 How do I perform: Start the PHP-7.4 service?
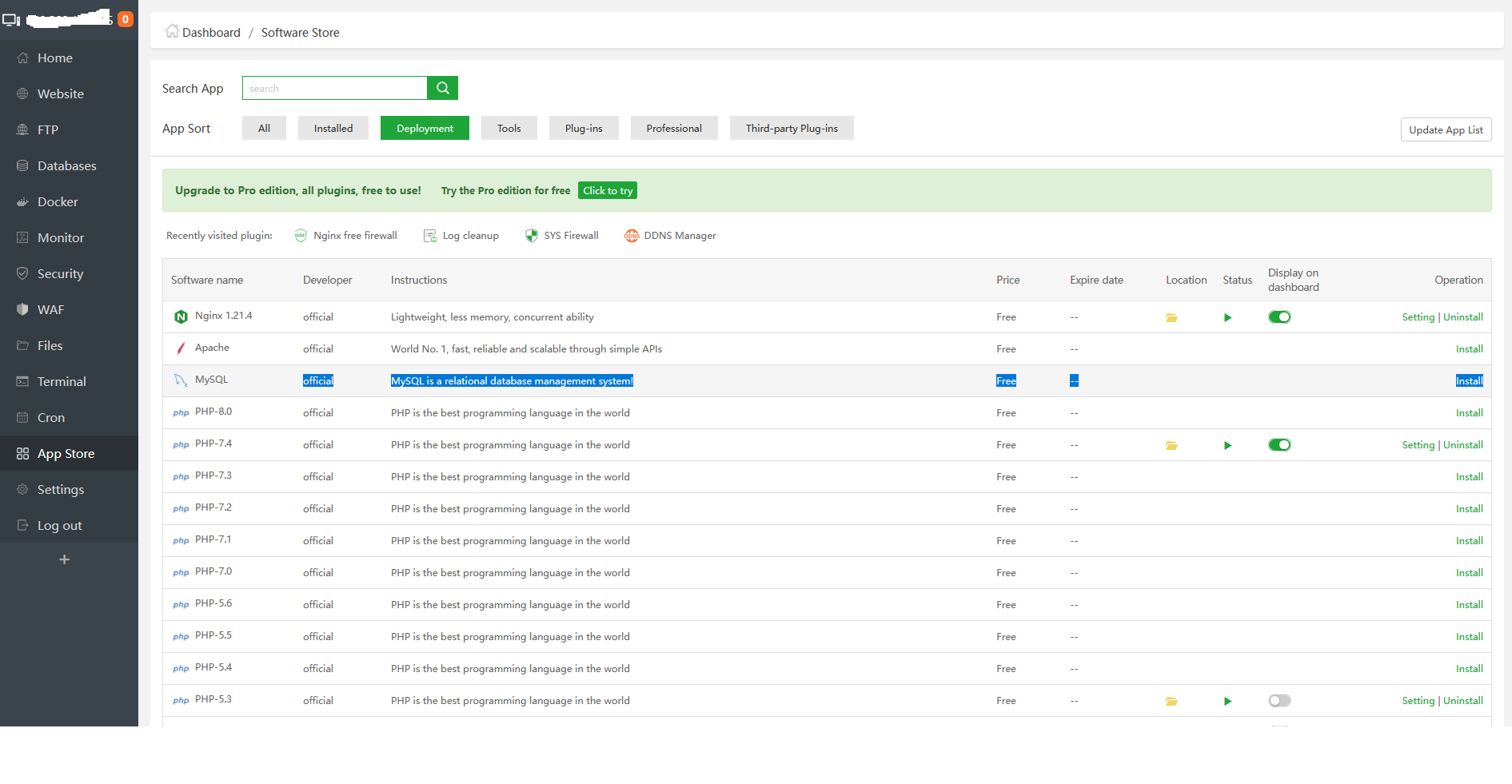(x=1227, y=444)
